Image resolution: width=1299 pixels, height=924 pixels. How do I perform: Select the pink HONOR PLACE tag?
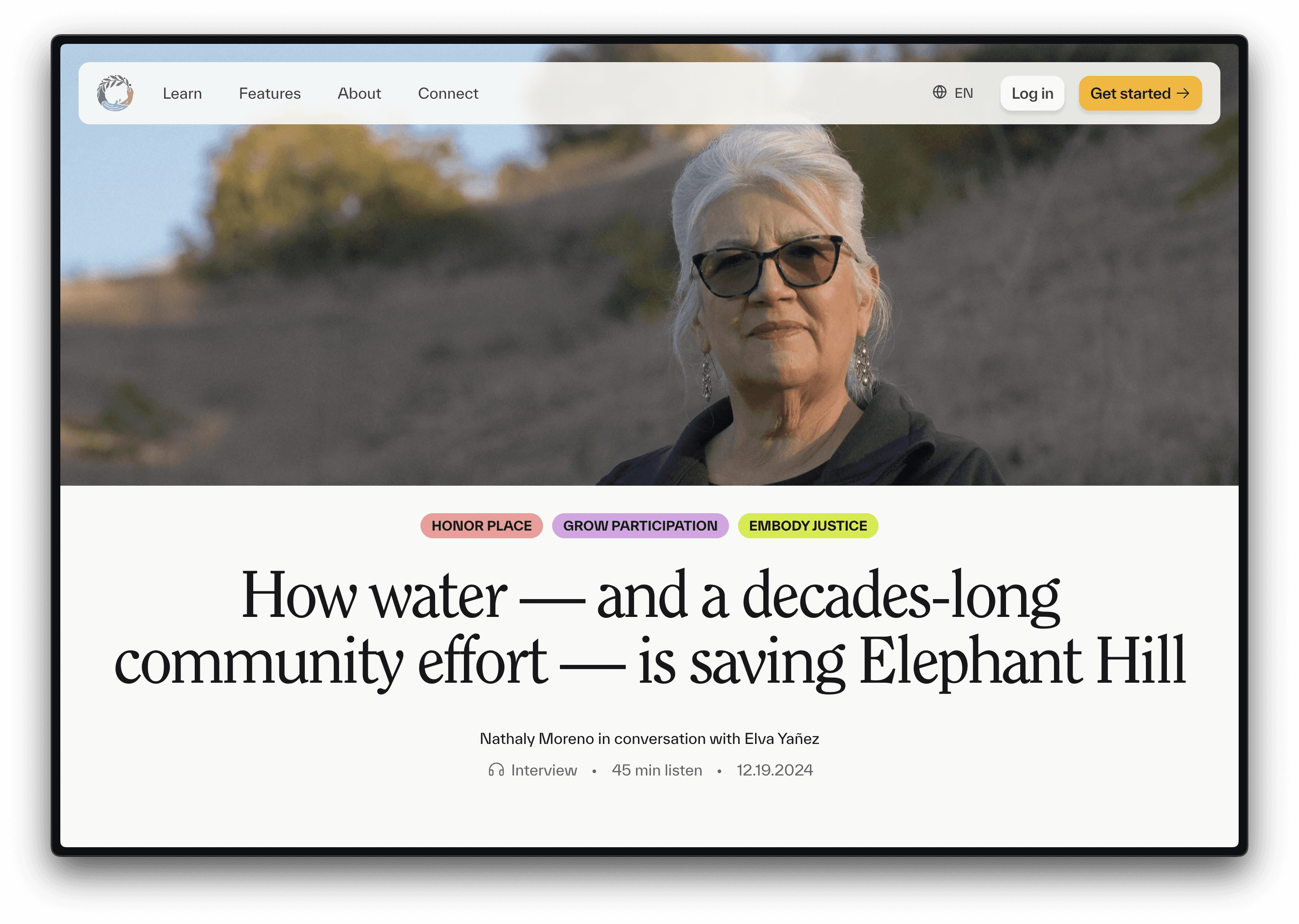point(481,526)
